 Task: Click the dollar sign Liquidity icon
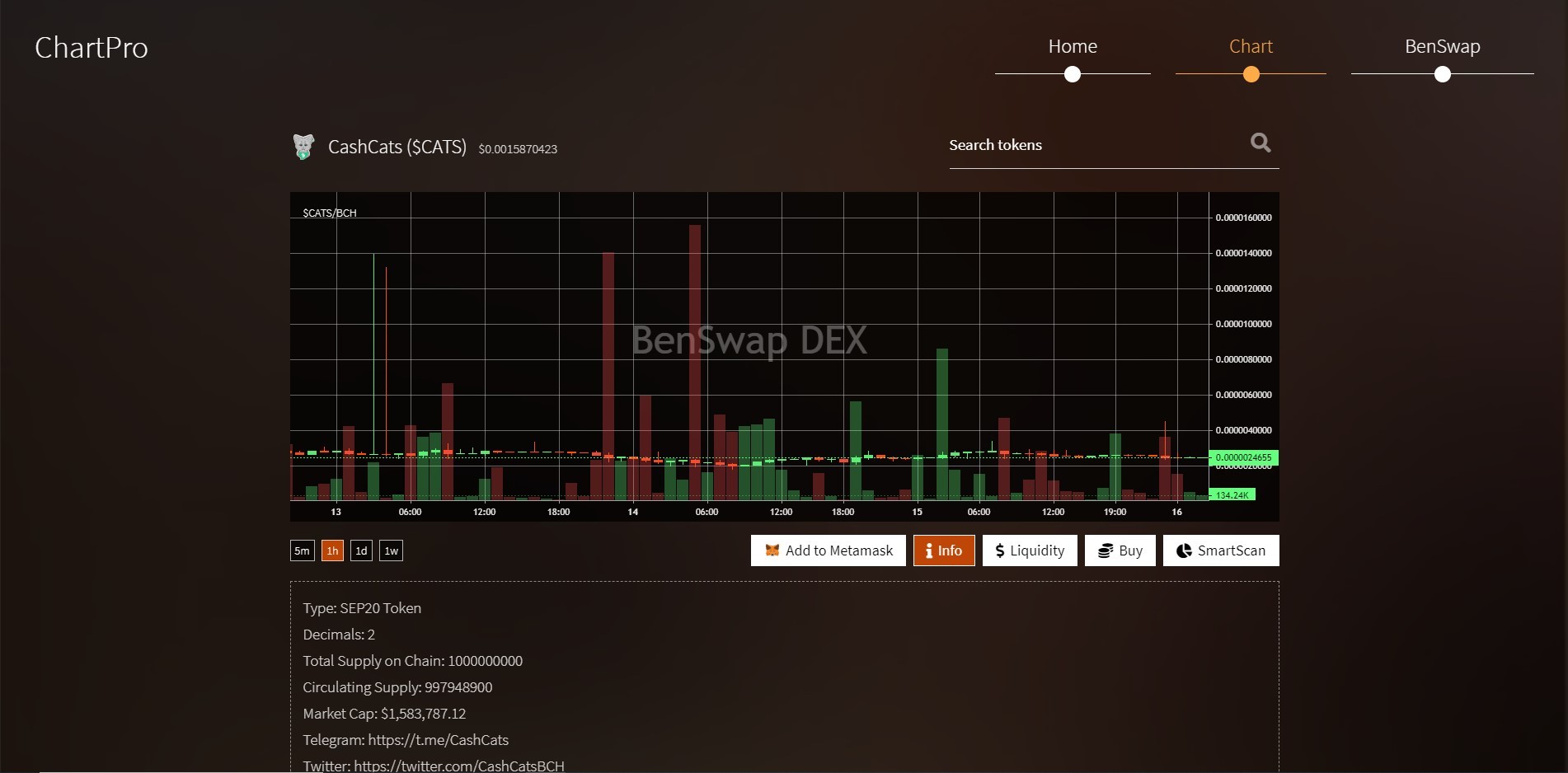[1000, 550]
